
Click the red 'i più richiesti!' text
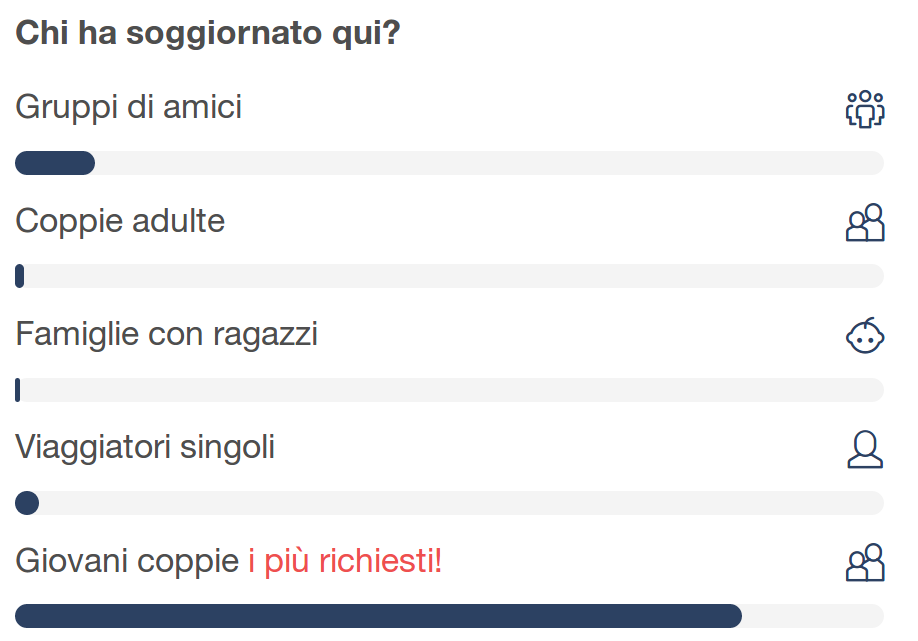345,561
